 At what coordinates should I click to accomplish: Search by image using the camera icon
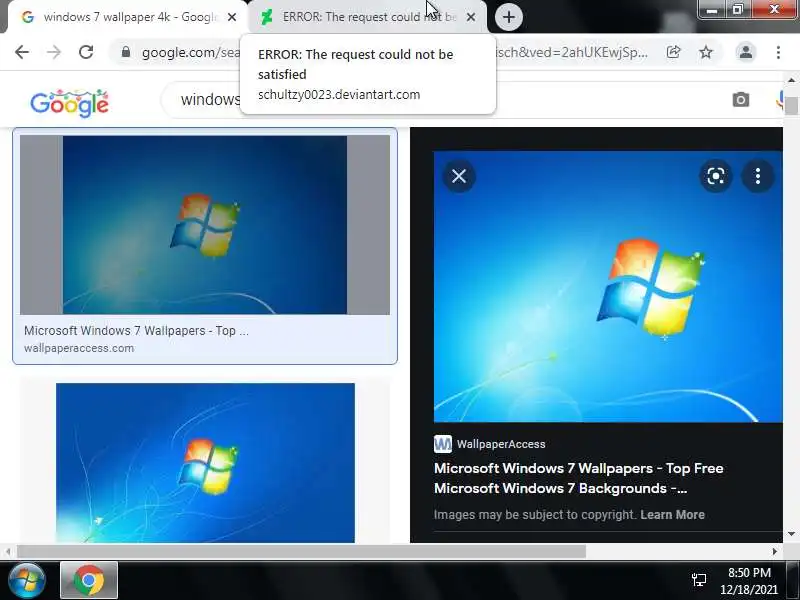point(741,99)
